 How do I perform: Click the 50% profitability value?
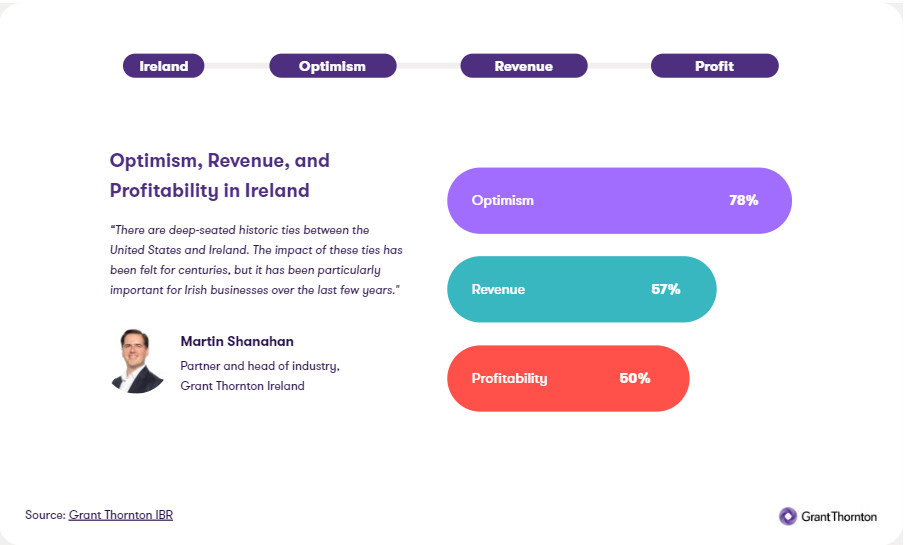(x=635, y=378)
